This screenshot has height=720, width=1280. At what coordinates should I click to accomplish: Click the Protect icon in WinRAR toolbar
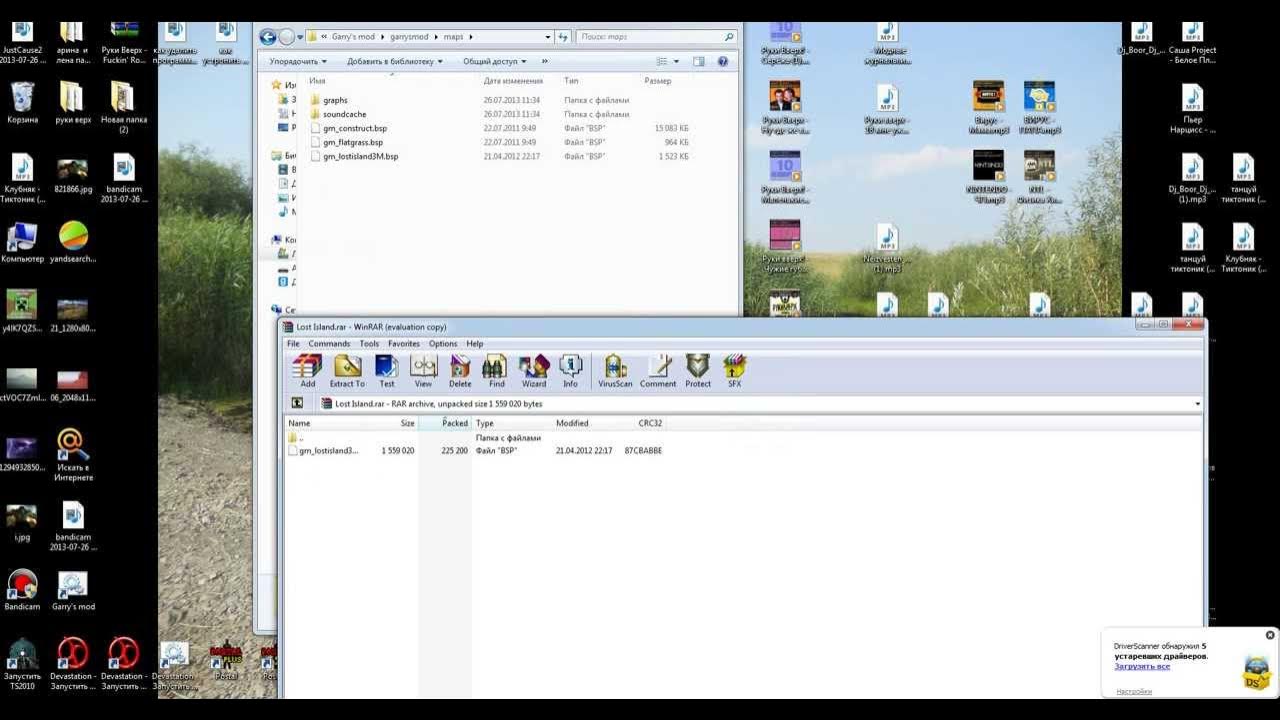point(698,371)
